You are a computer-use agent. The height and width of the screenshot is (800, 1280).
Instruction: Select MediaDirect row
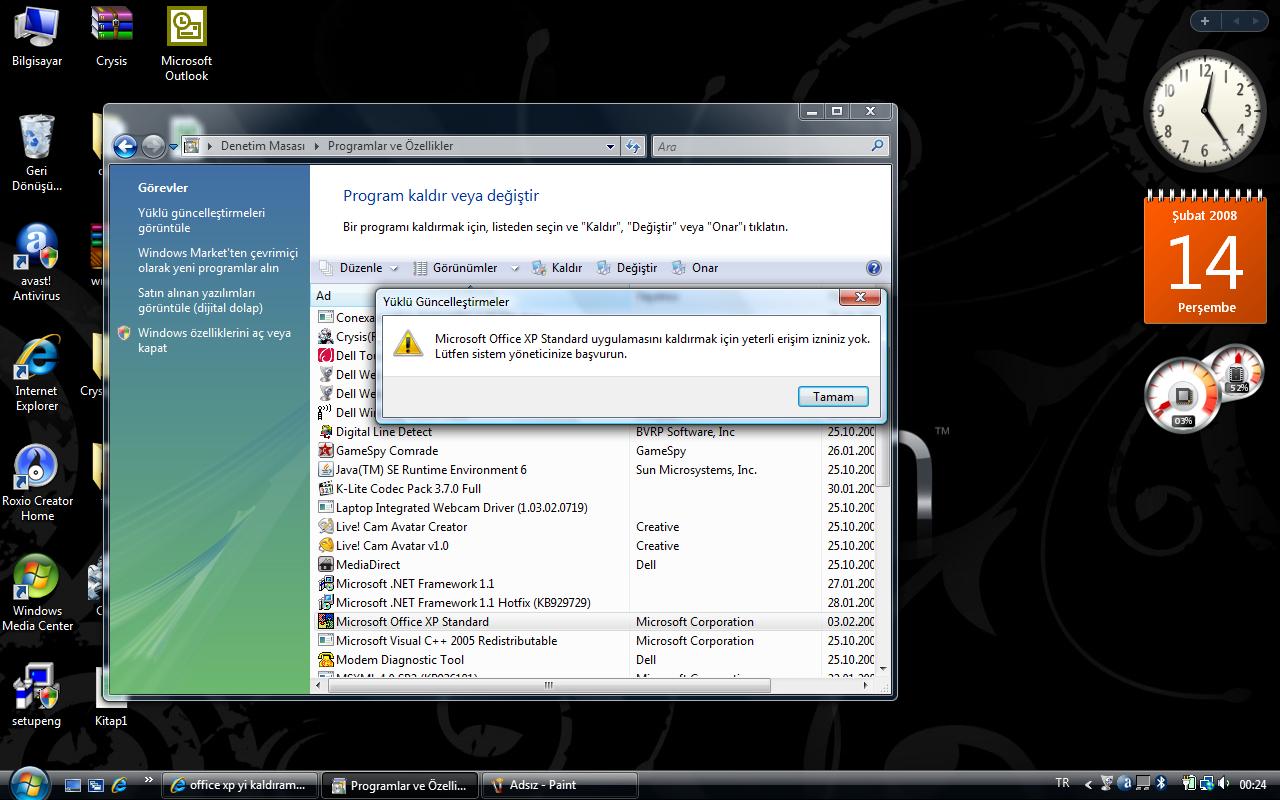596,565
